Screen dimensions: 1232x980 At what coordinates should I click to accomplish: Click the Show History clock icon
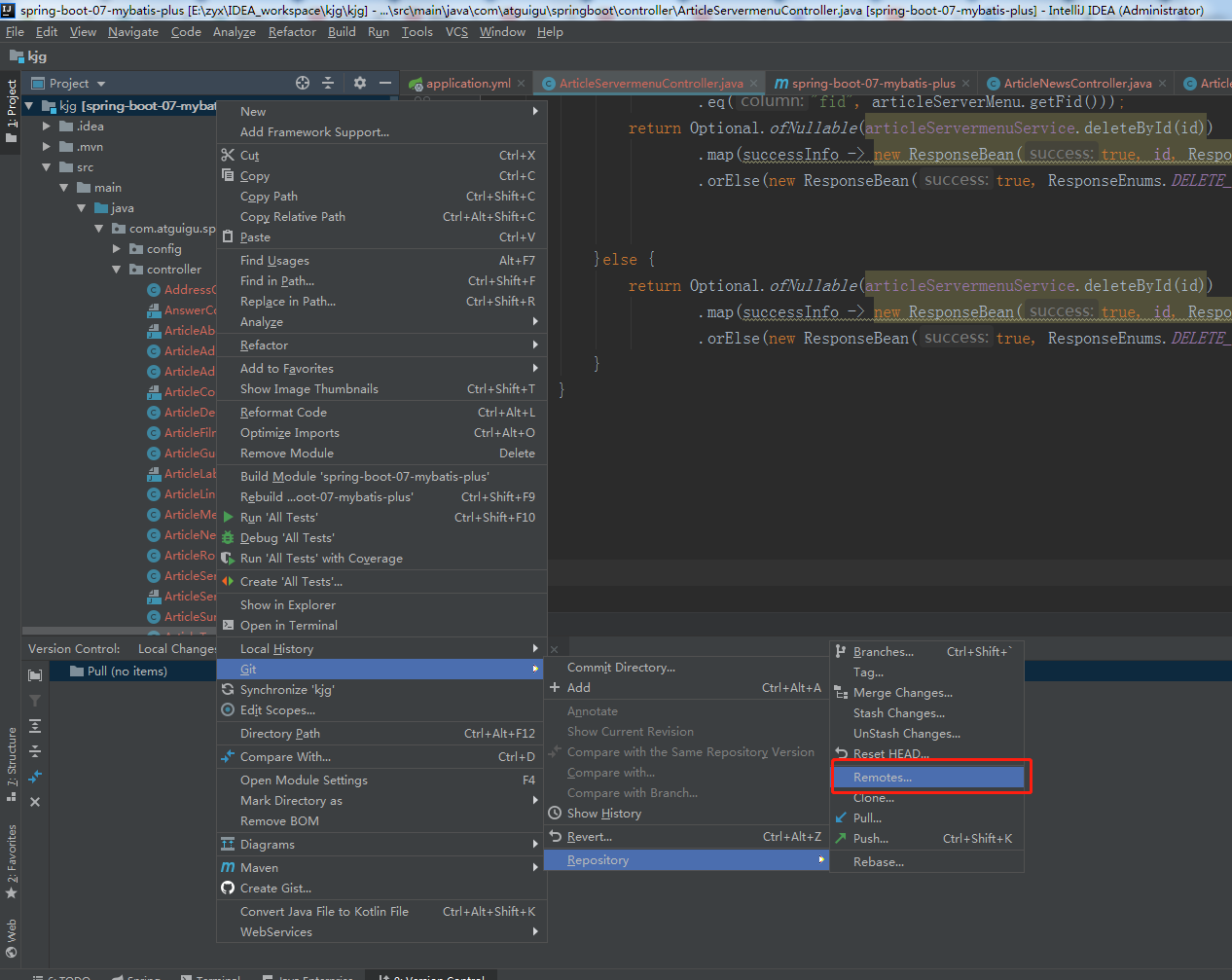click(x=555, y=813)
